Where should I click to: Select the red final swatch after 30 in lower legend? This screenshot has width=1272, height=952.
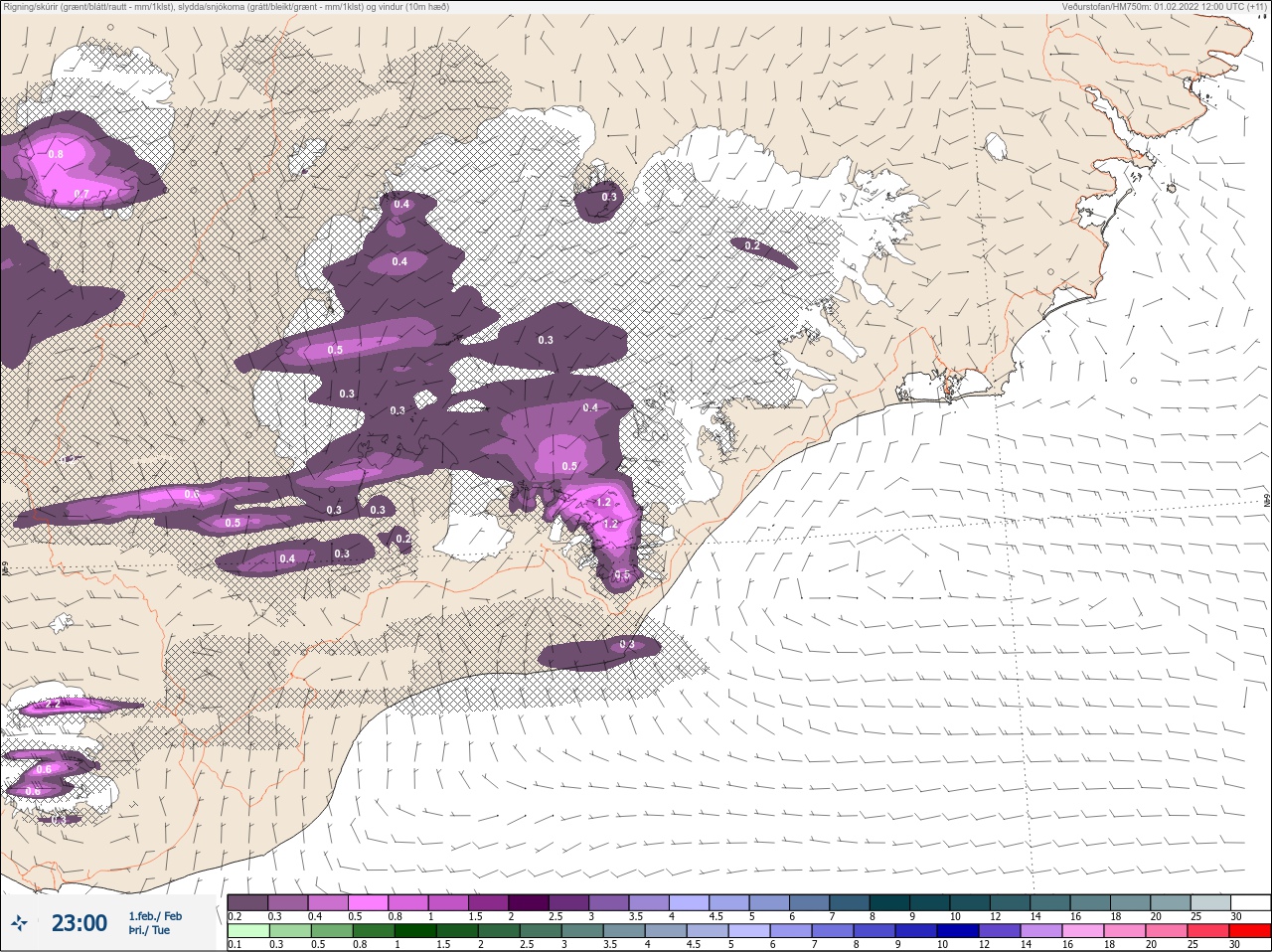point(1249,931)
